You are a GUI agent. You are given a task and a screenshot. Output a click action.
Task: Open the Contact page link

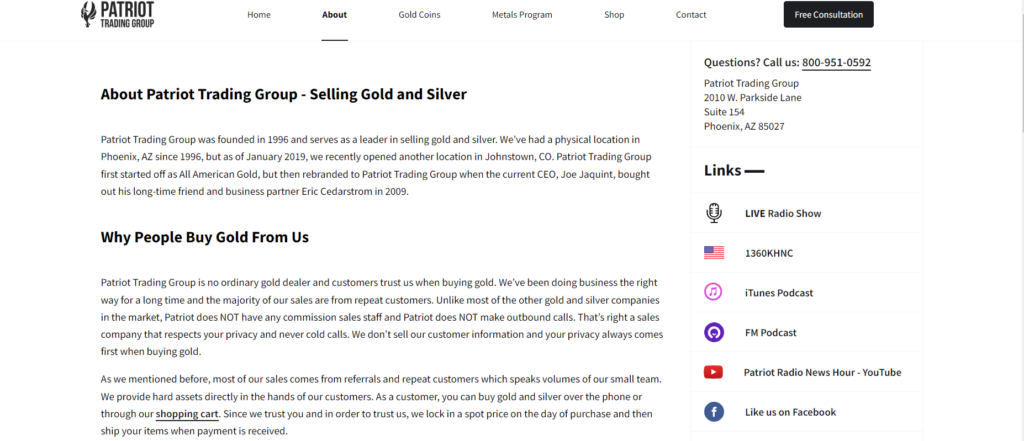coord(691,14)
